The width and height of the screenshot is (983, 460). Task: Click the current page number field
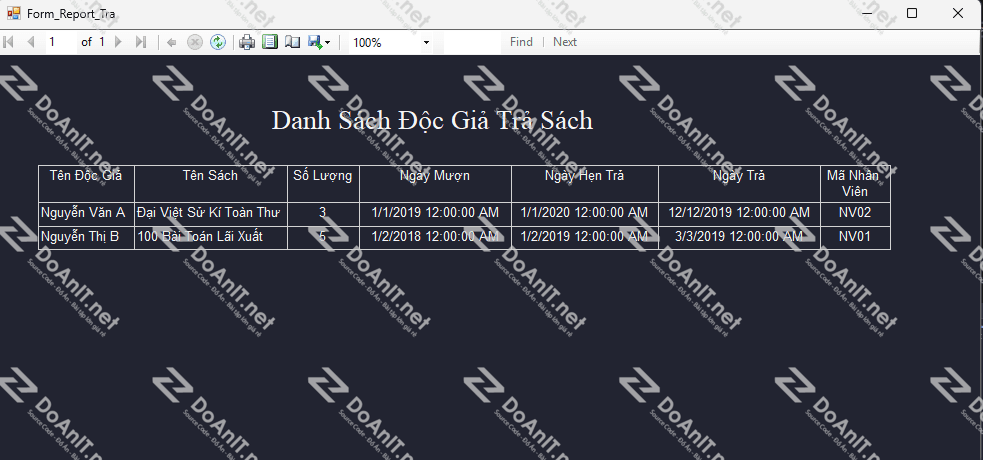point(59,42)
